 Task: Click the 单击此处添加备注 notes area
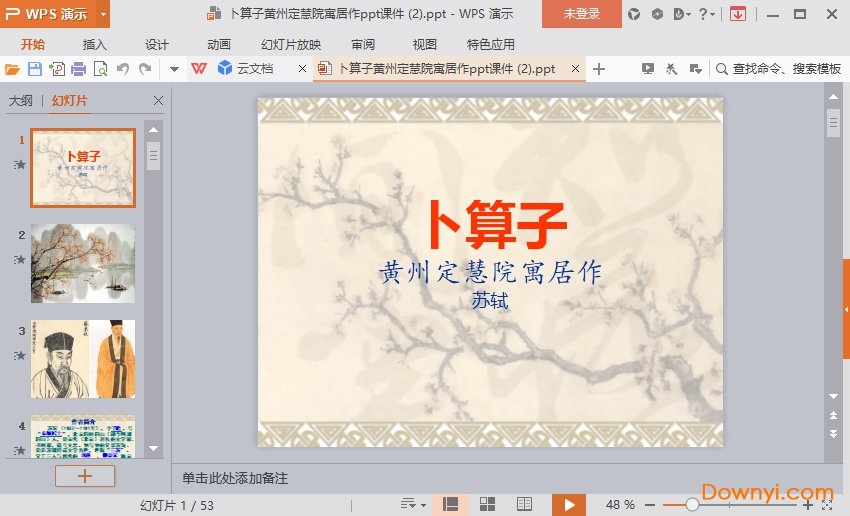235,478
